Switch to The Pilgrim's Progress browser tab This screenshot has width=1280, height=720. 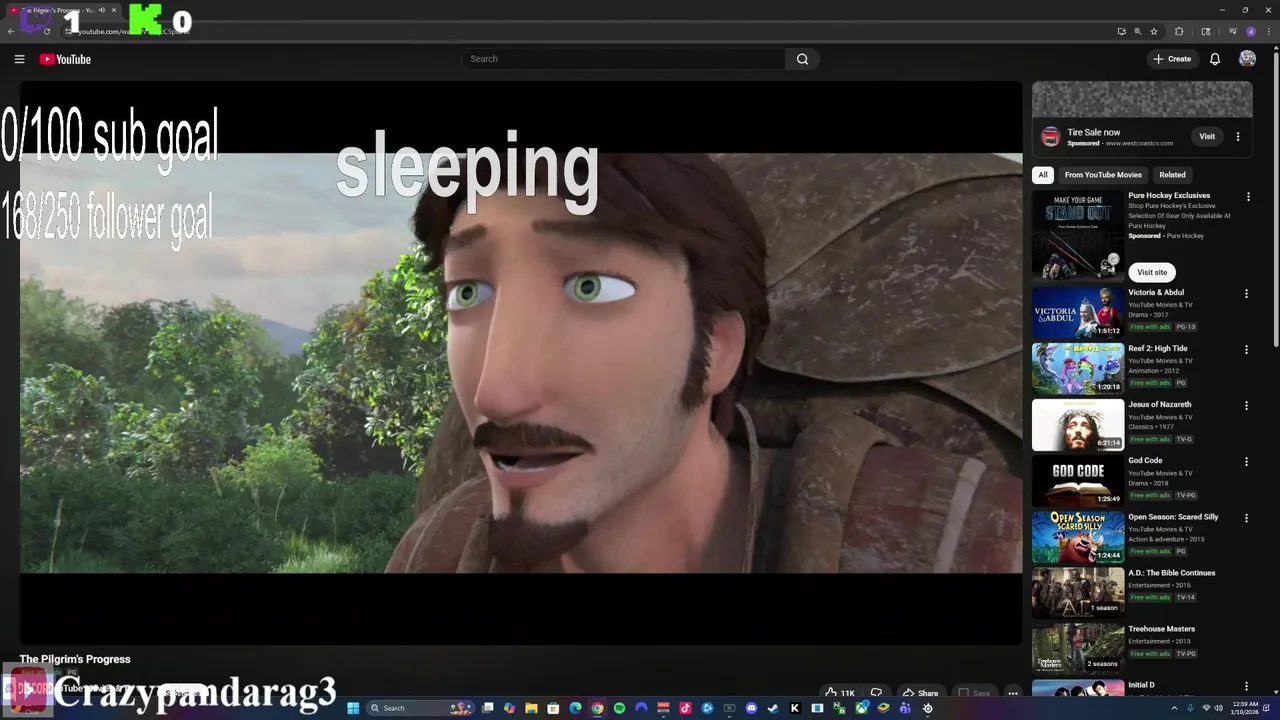[62, 10]
